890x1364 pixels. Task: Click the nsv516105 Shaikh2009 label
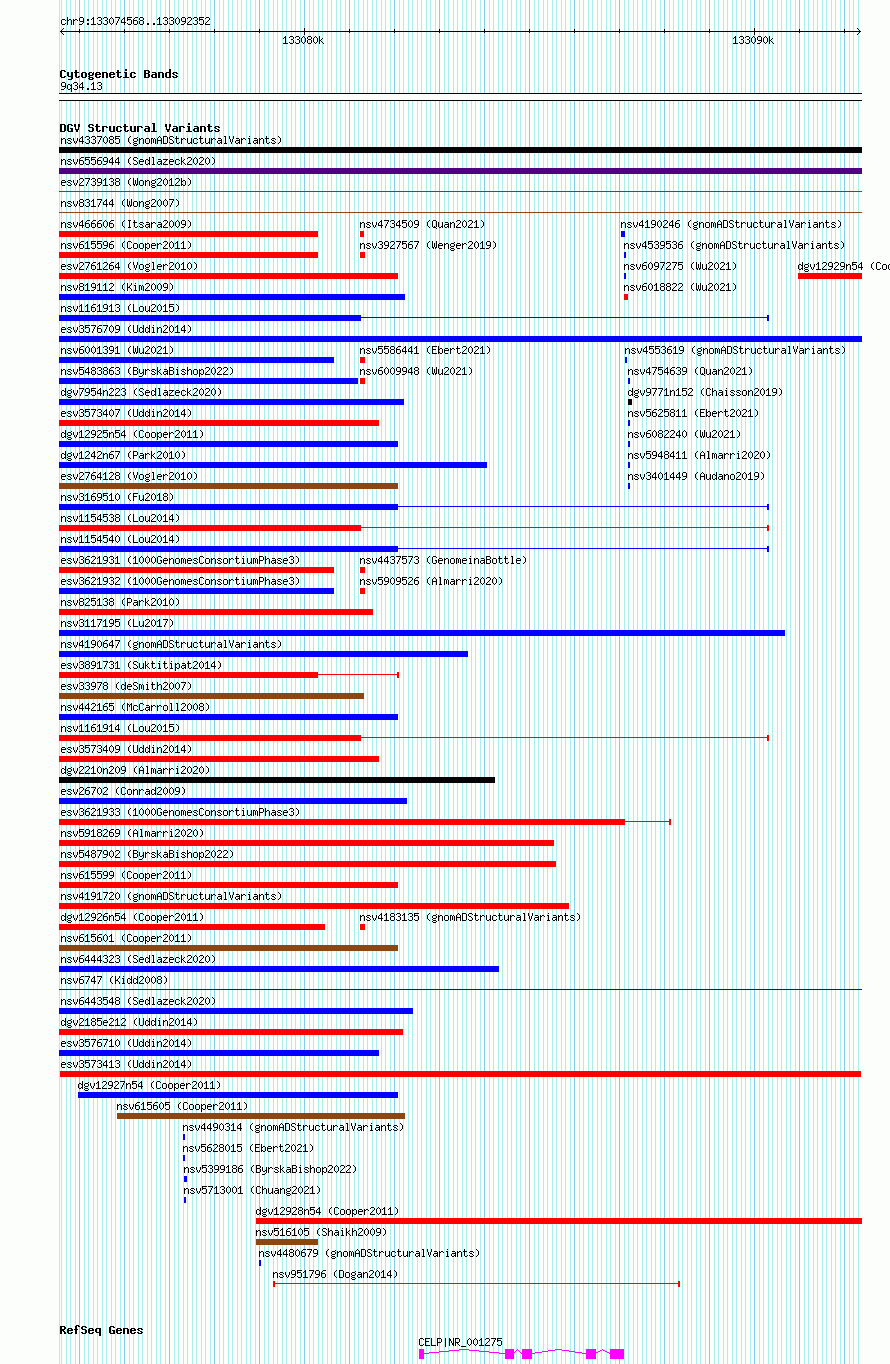[x=321, y=1232]
